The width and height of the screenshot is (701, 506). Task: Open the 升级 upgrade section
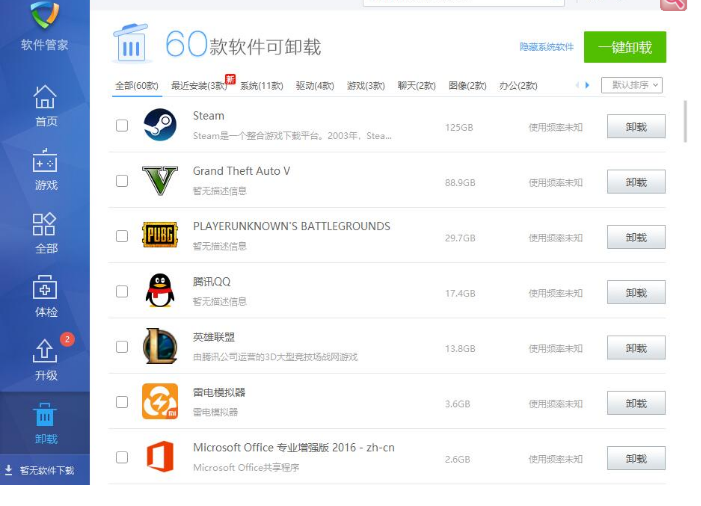[x=45, y=360]
